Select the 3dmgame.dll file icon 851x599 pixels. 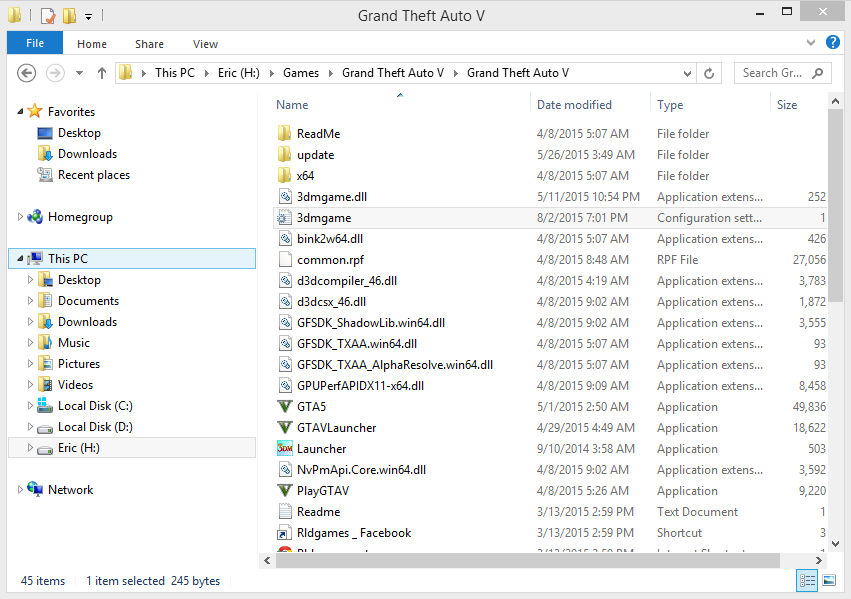click(285, 196)
